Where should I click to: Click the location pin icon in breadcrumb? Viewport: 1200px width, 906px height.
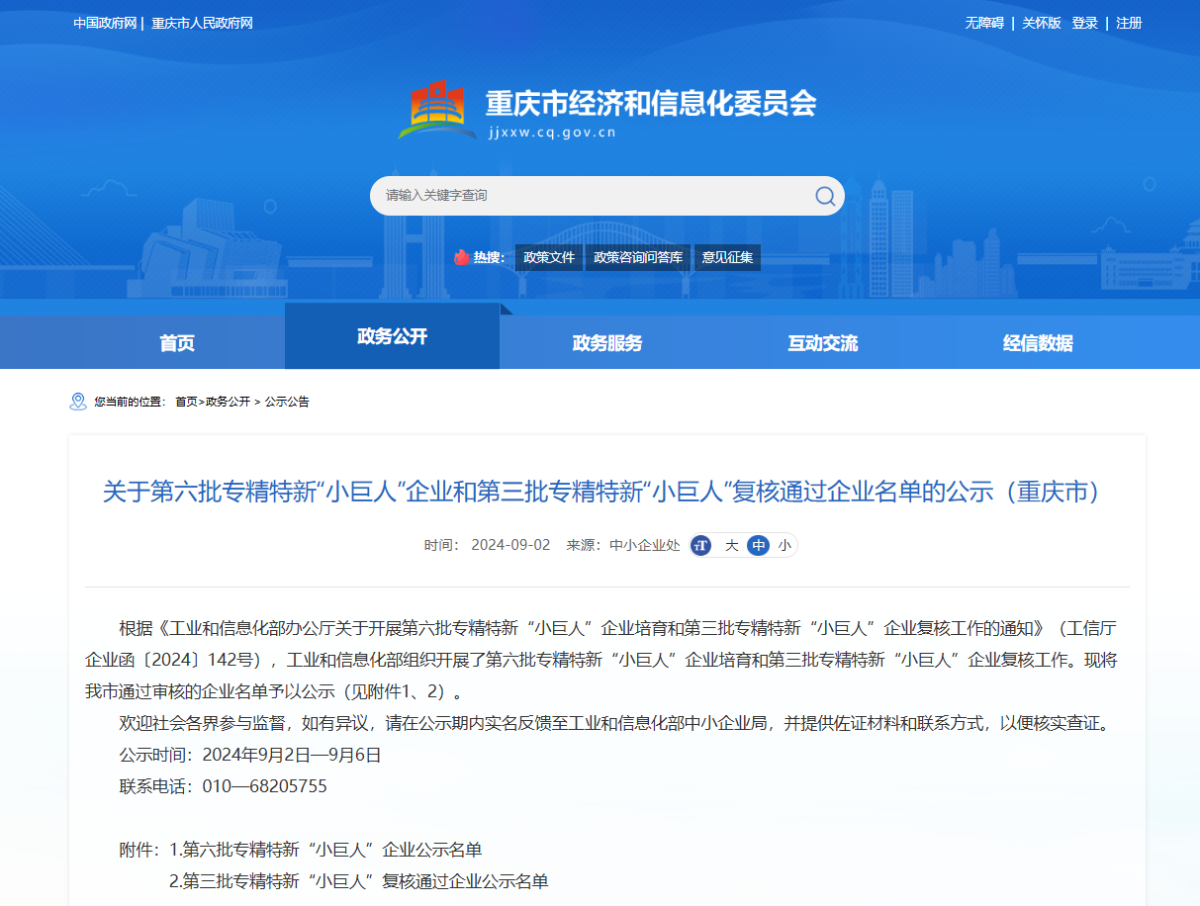[78, 401]
